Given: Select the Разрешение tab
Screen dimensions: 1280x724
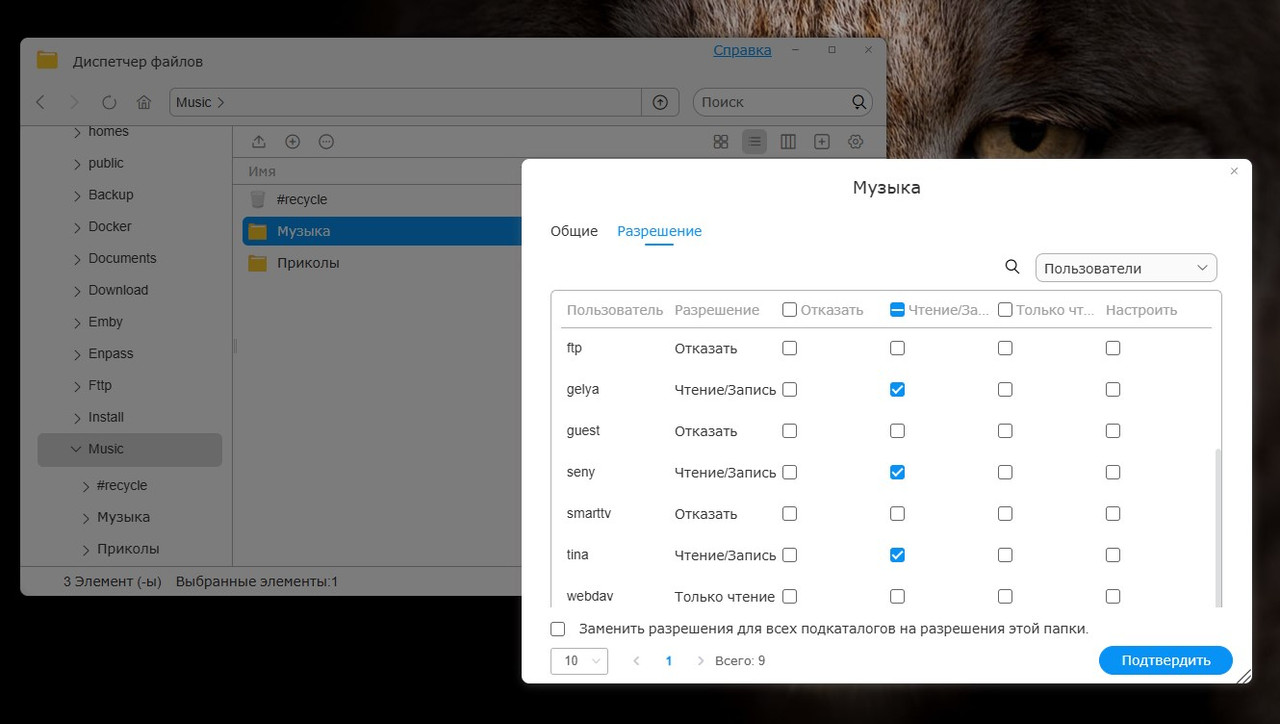Looking at the screenshot, I should (659, 231).
